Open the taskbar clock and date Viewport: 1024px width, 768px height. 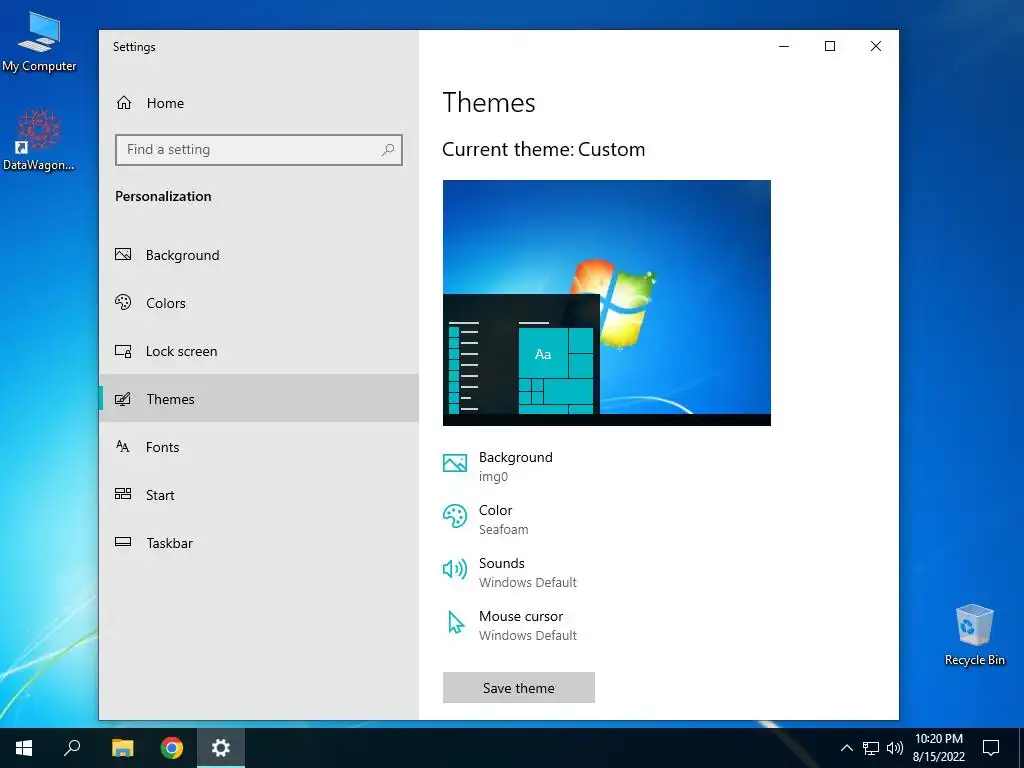(938, 748)
